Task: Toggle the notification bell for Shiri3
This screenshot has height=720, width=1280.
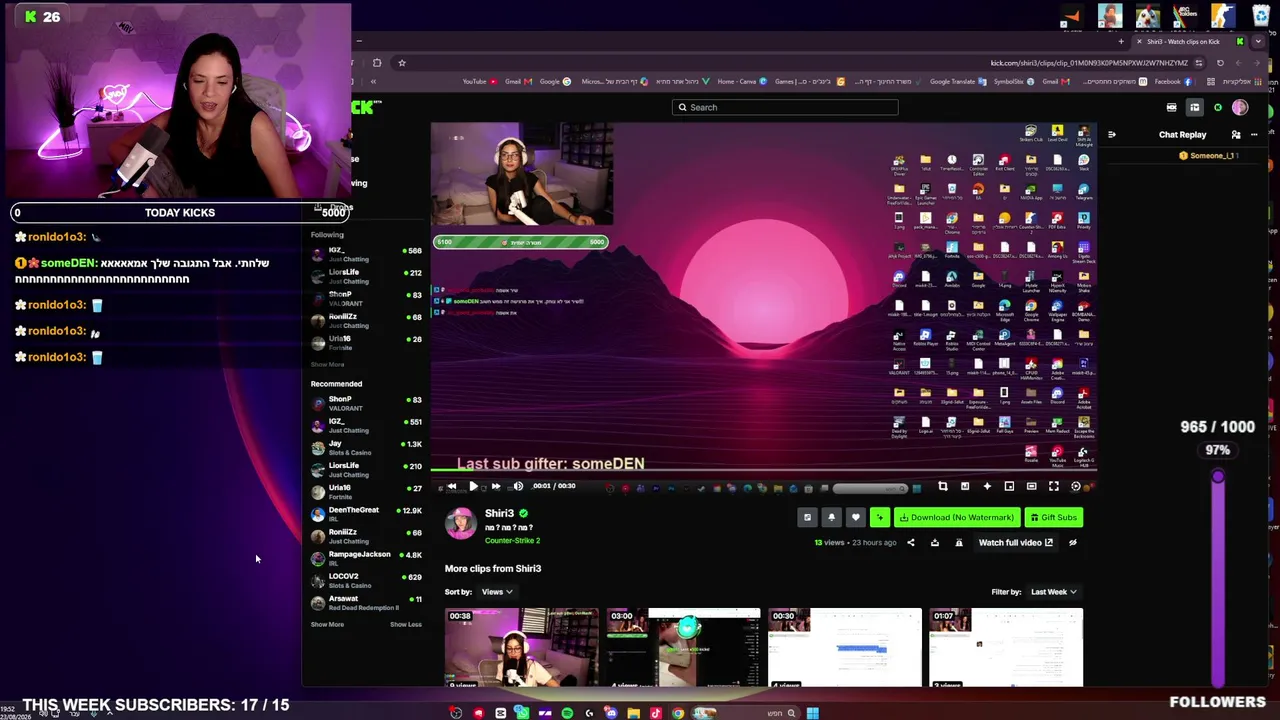Action: [831, 517]
